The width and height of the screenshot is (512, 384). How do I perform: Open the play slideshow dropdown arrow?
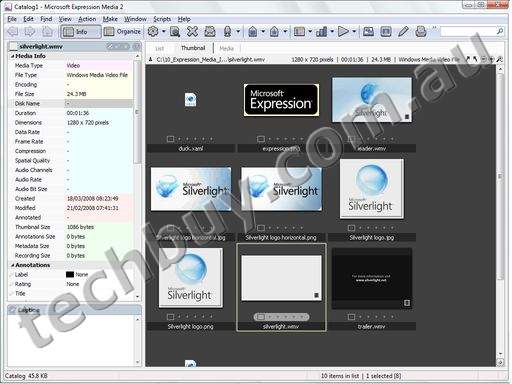click(x=354, y=32)
